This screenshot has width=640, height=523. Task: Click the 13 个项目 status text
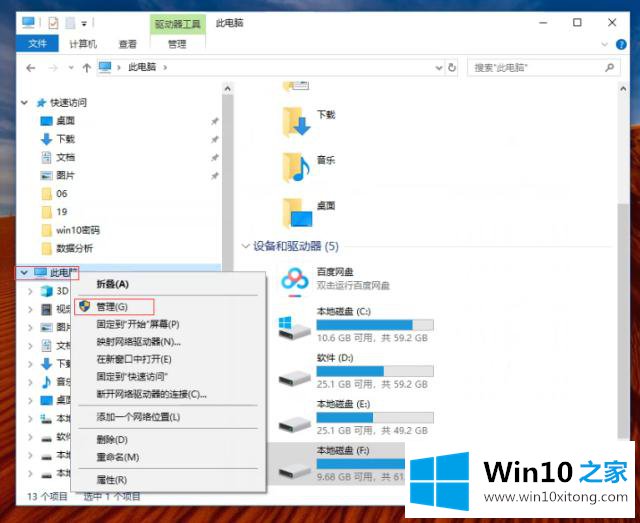(47, 496)
